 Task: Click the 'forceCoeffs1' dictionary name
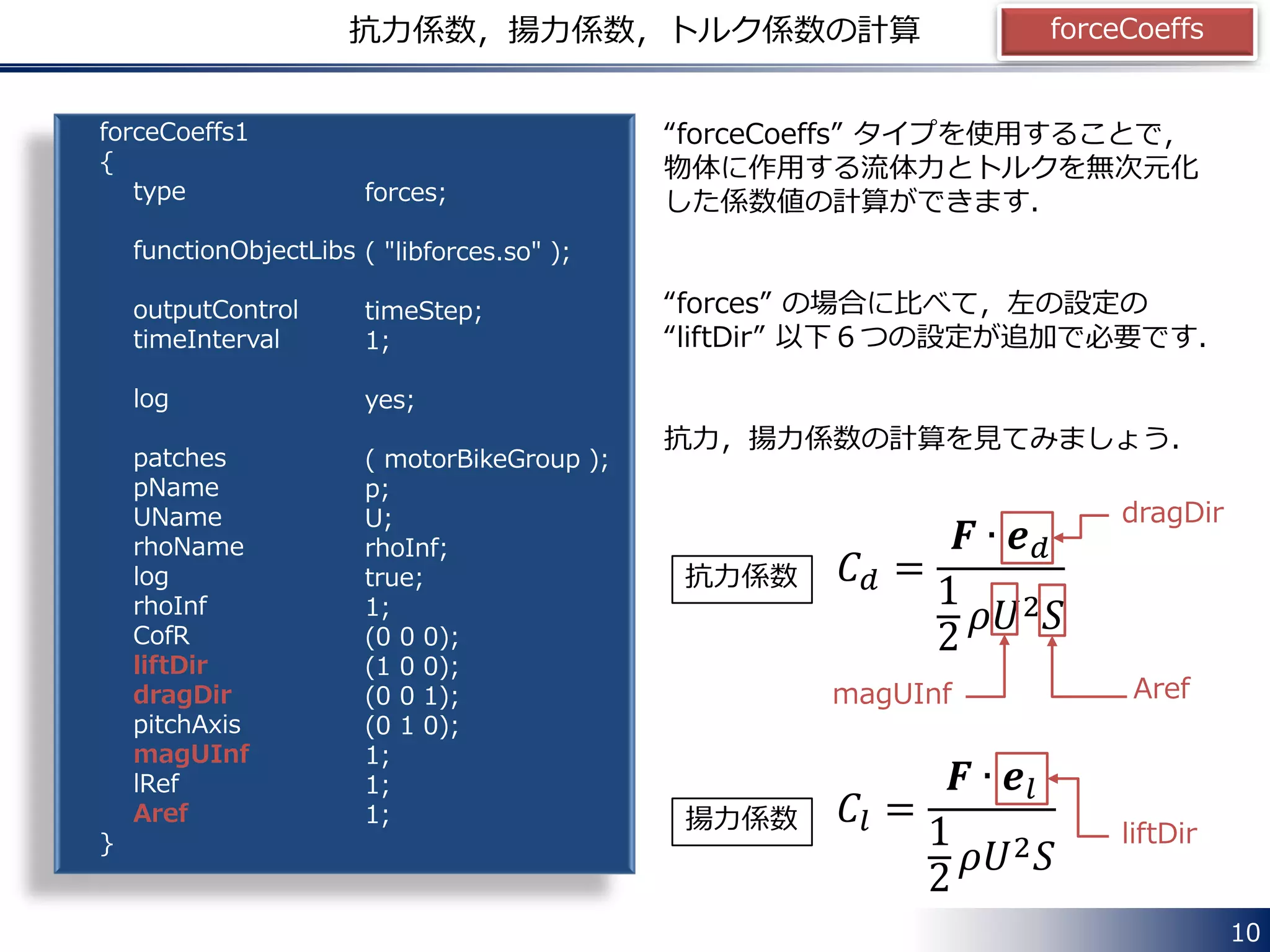tap(174, 132)
